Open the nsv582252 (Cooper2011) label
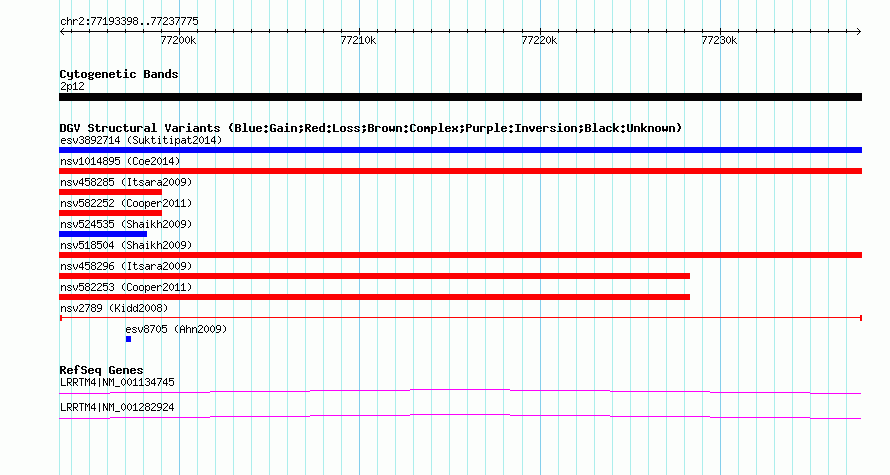Viewport: 890px width, 475px height. 126,203
